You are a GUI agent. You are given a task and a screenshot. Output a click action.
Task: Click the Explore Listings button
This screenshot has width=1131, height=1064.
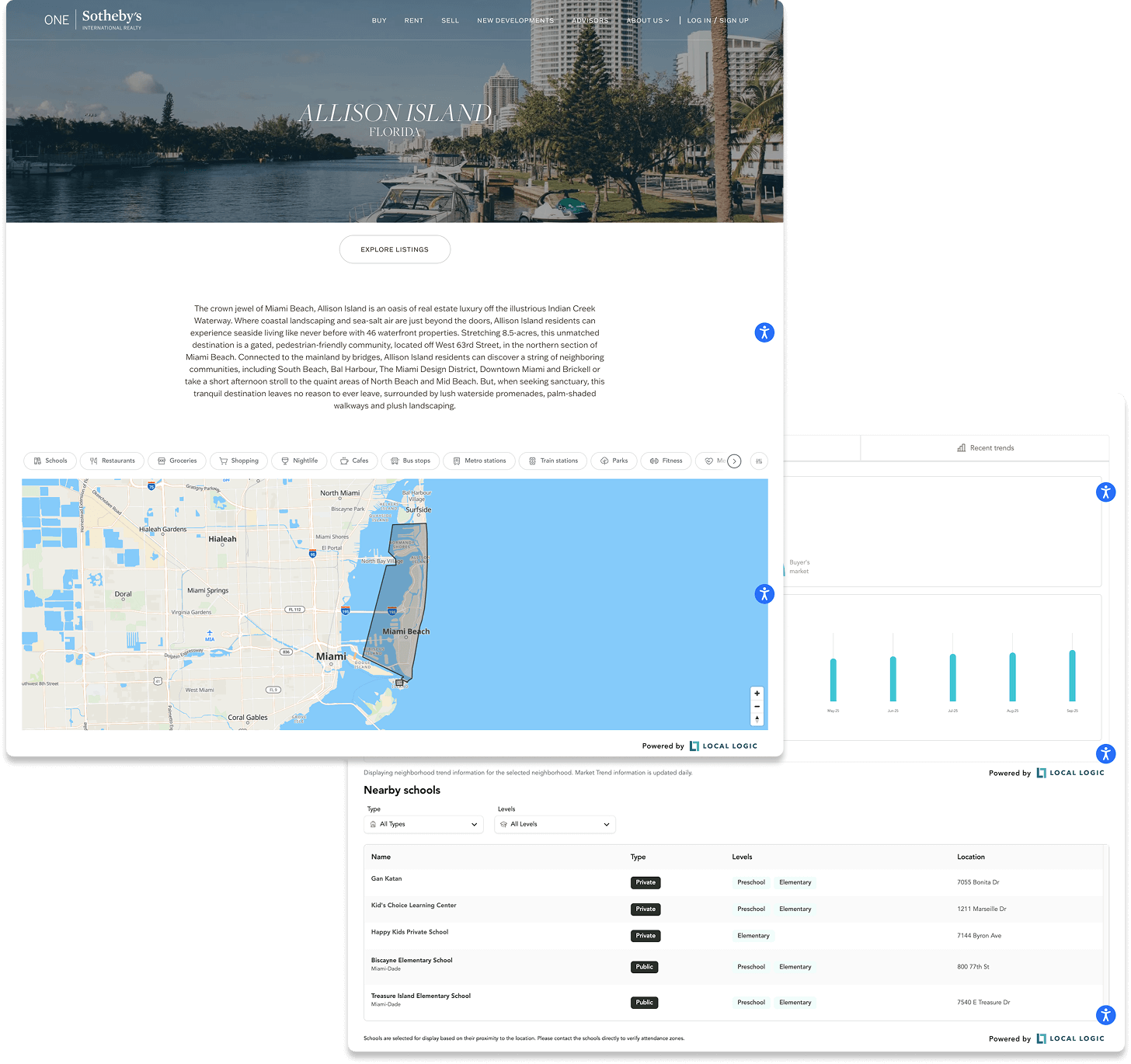tap(395, 249)
